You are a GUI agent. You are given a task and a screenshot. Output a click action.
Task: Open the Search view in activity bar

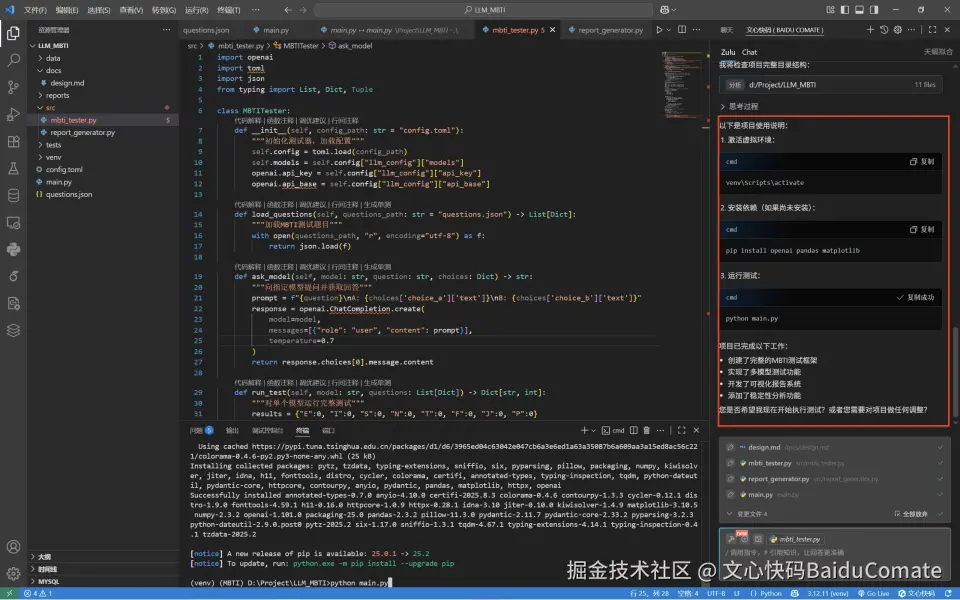(x=14, y=60)
